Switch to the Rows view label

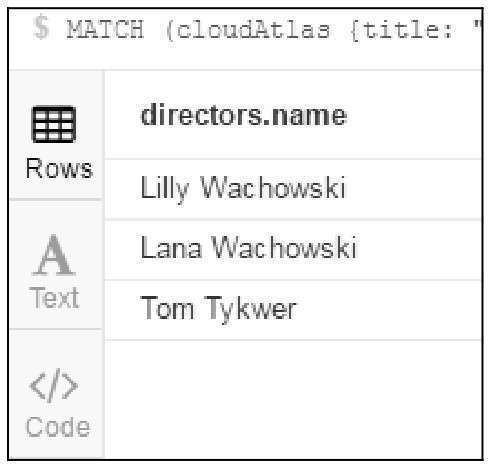pyautogui.click(x=59, y=168)
